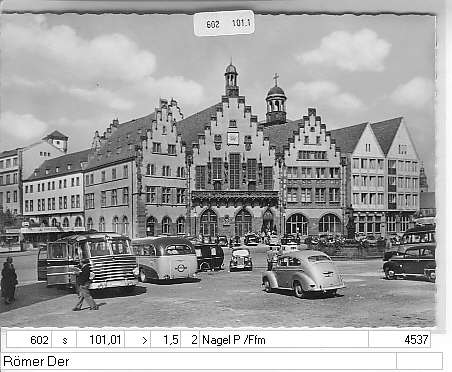Select the empty field right of Römer Der
Viewport: 452px width, 372px height.
point(420,361)
